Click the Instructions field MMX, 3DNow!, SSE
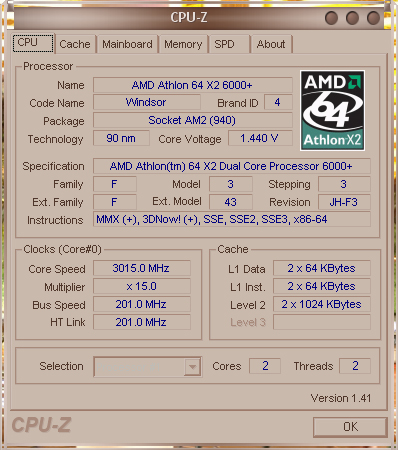398x450 pixels. tap(232, 219)
